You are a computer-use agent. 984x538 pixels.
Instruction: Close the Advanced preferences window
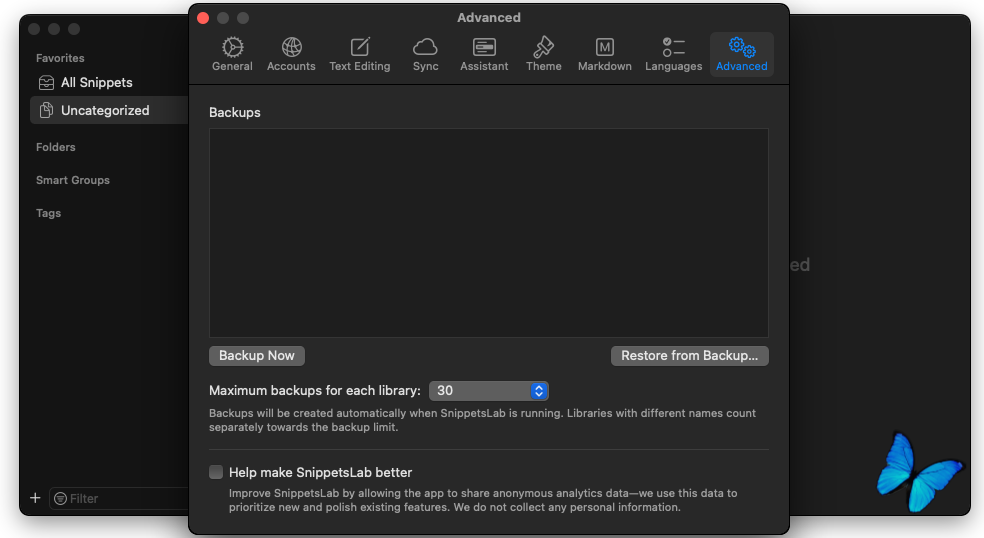(x=203, y=18)
